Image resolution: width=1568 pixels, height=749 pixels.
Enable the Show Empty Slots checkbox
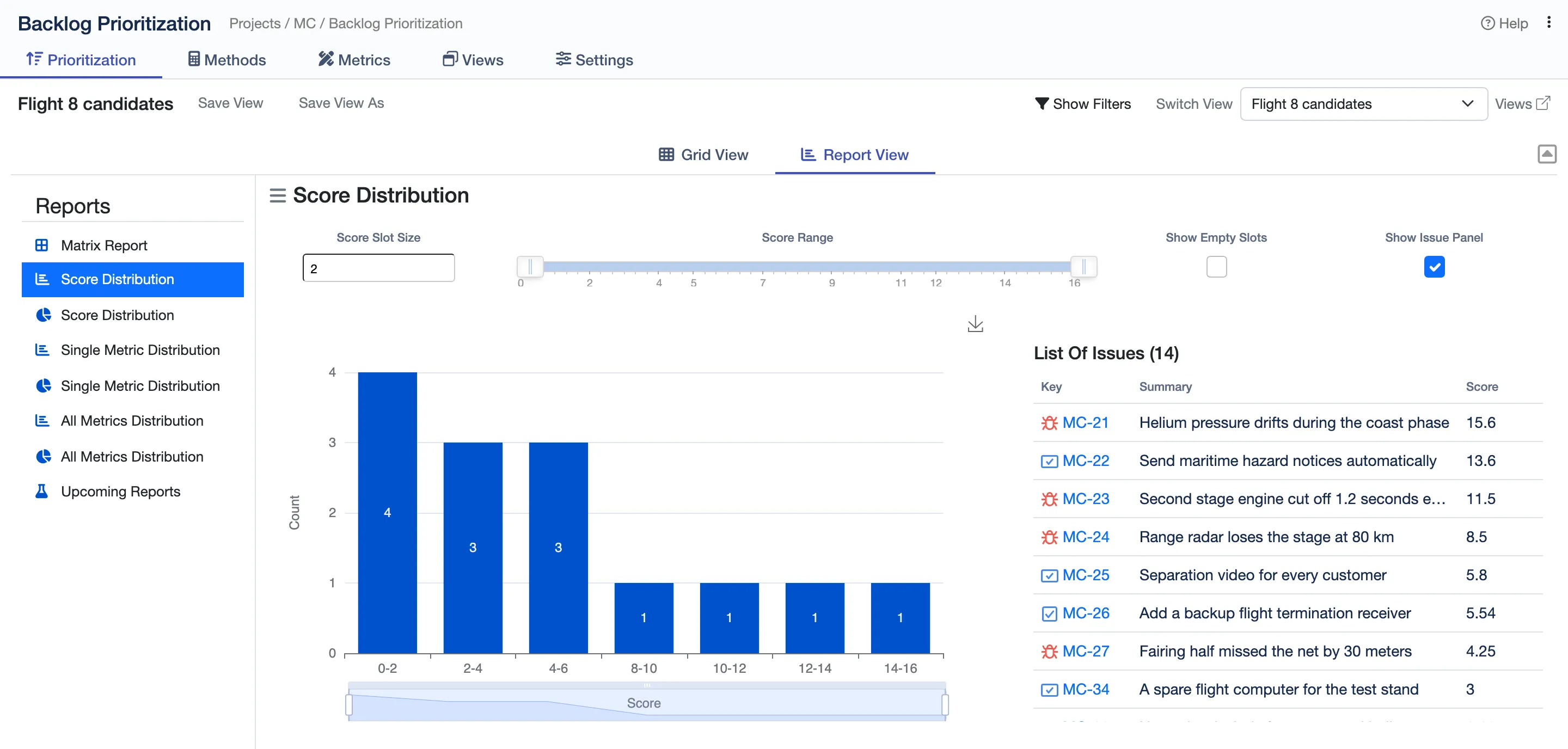pyautogui.click(x=1216, y=267)
